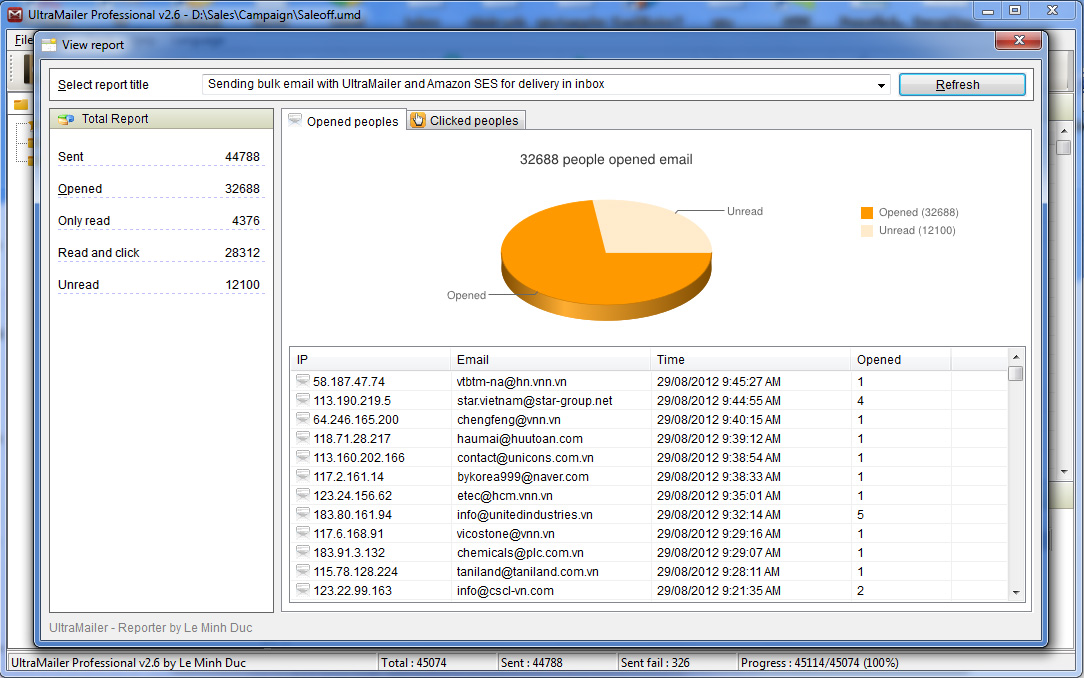Close the View report dialog
This screenshot has height=678, width=1084.
(x=1019, y=41)
